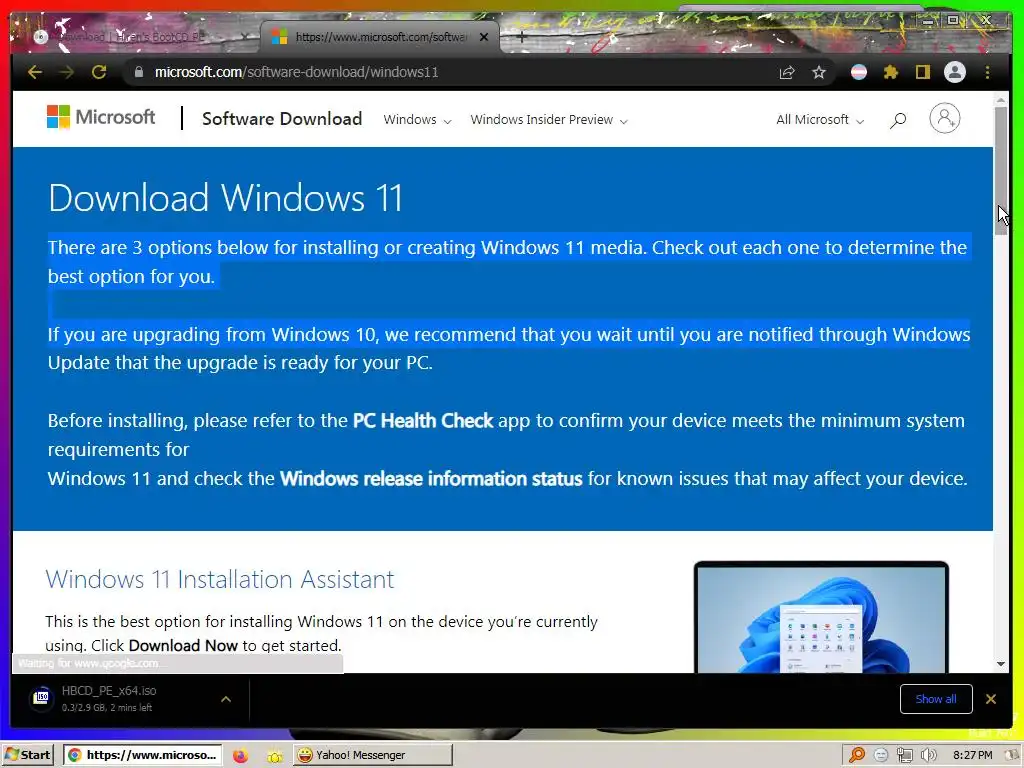The width and height of the screenshot is (1024, 768).
Task: Open the Chrome profile avatar
Action: click(x=955, y=72)
